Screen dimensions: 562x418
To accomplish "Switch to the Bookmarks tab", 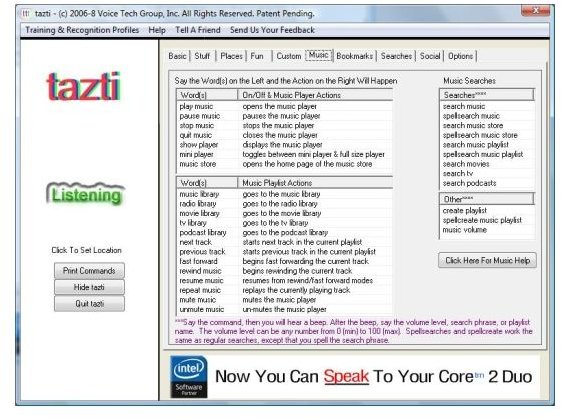I will coord(354,56).
